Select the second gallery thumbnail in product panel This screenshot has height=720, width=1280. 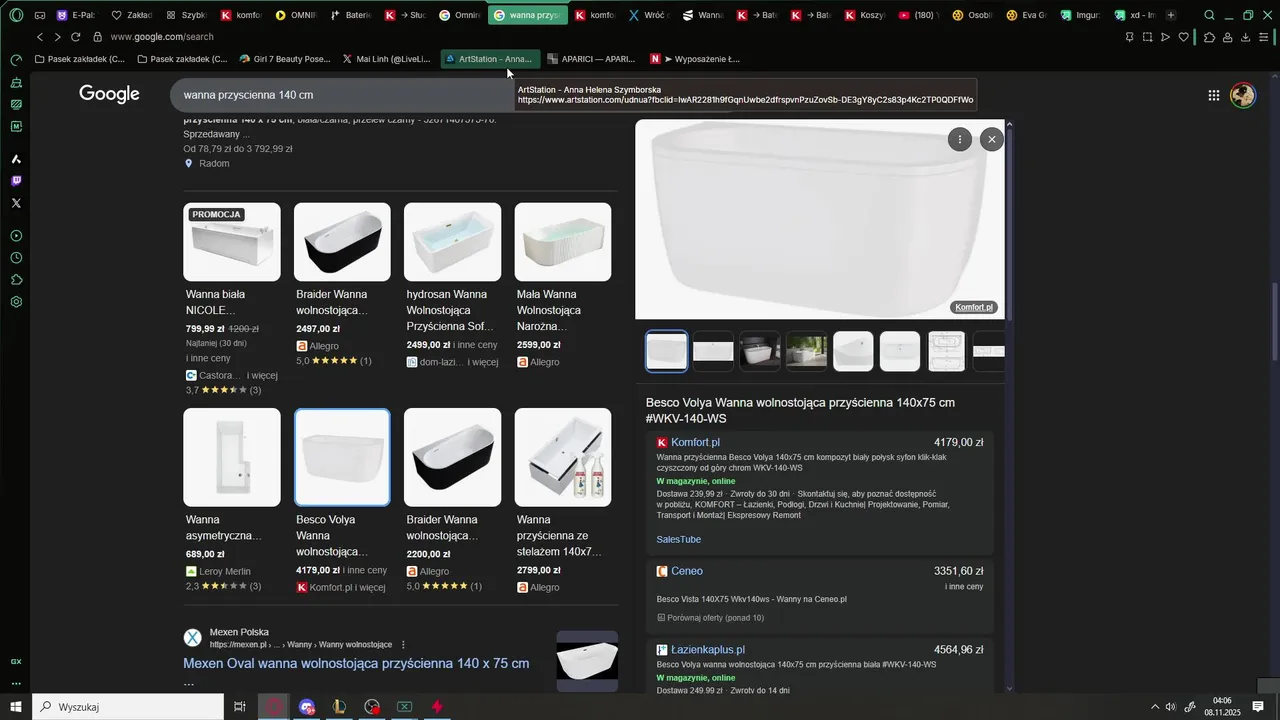click(x=713, y=351)
